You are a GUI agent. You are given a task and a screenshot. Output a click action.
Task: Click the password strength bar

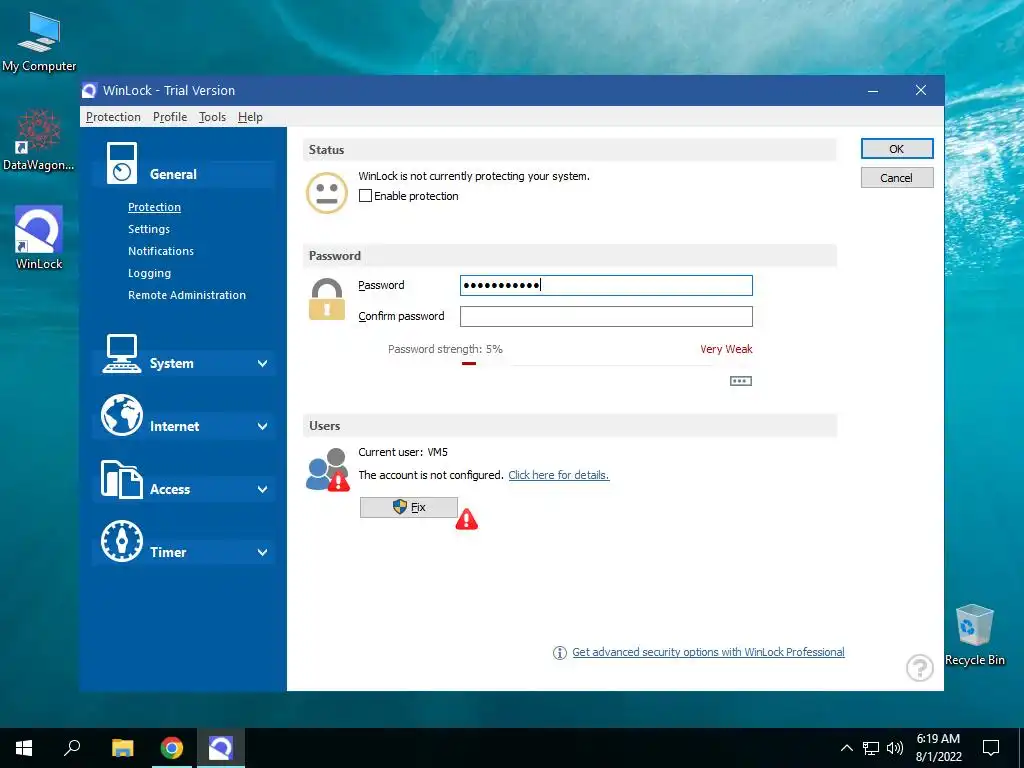(x=607, y=364)
